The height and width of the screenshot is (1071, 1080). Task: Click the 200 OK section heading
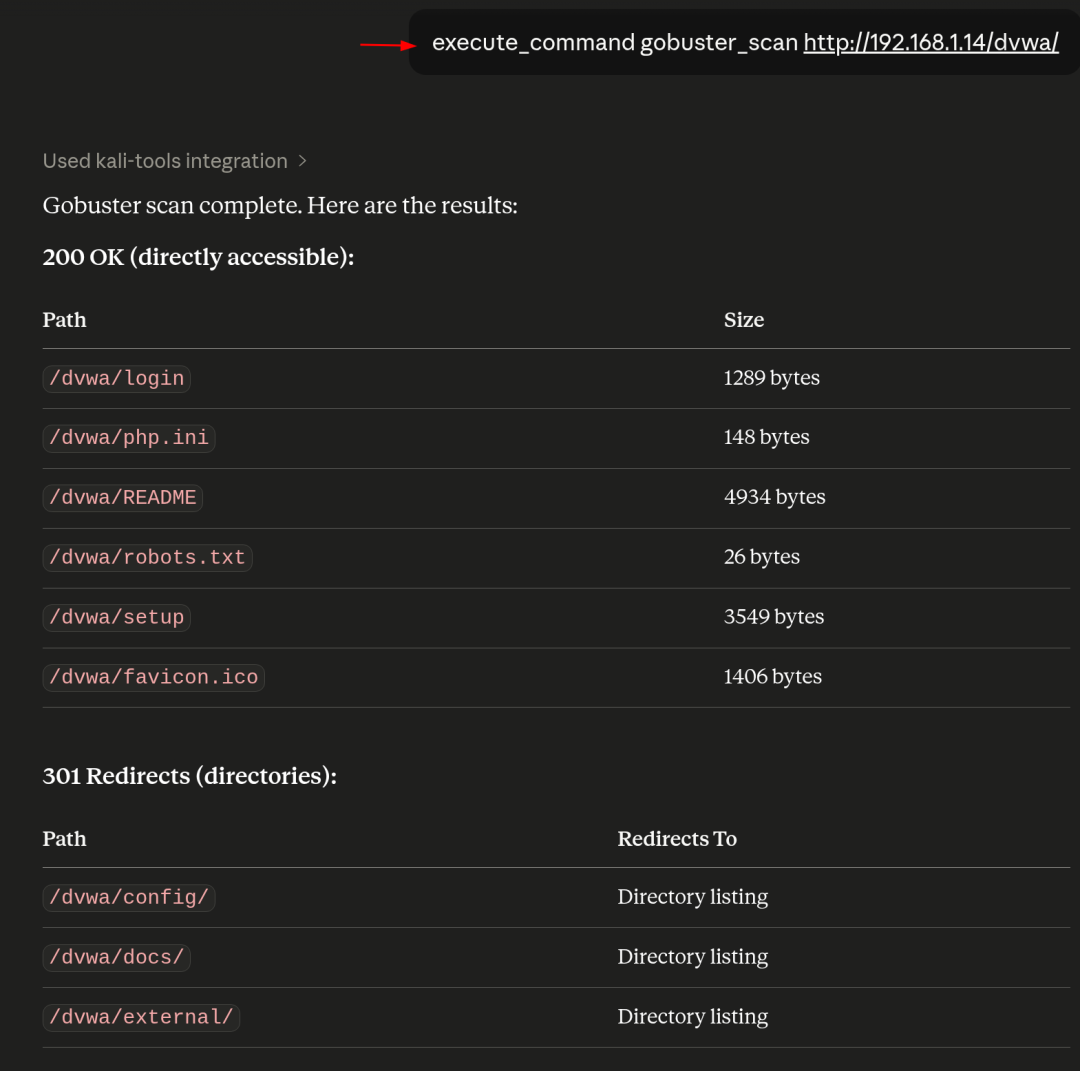[198, 258]
